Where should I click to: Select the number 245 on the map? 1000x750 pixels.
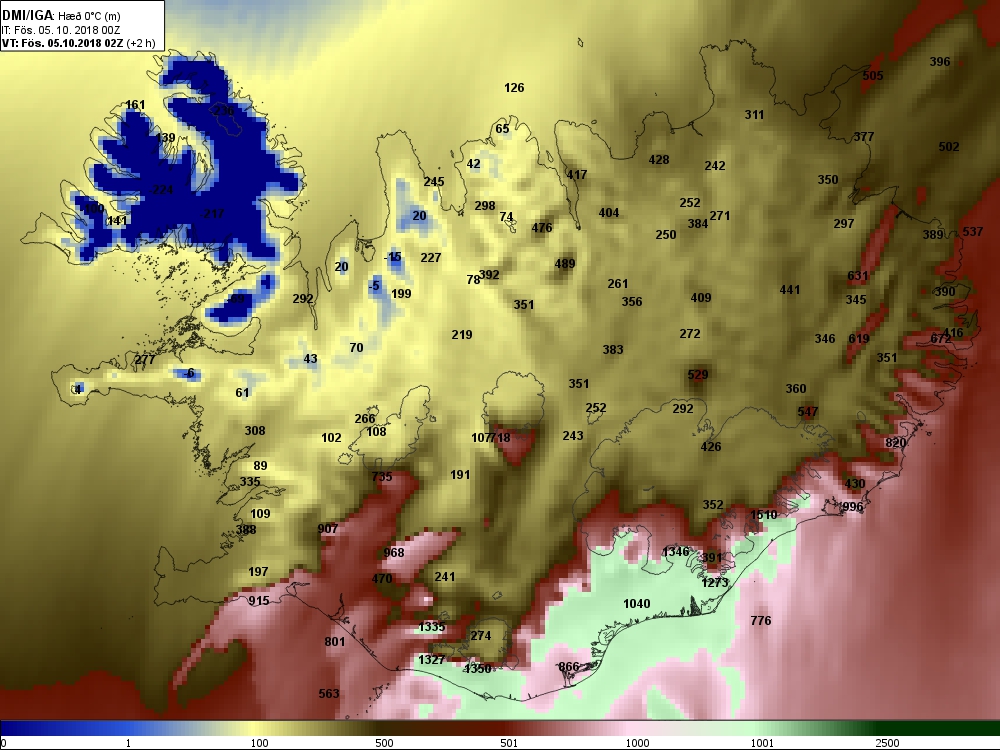434,182
